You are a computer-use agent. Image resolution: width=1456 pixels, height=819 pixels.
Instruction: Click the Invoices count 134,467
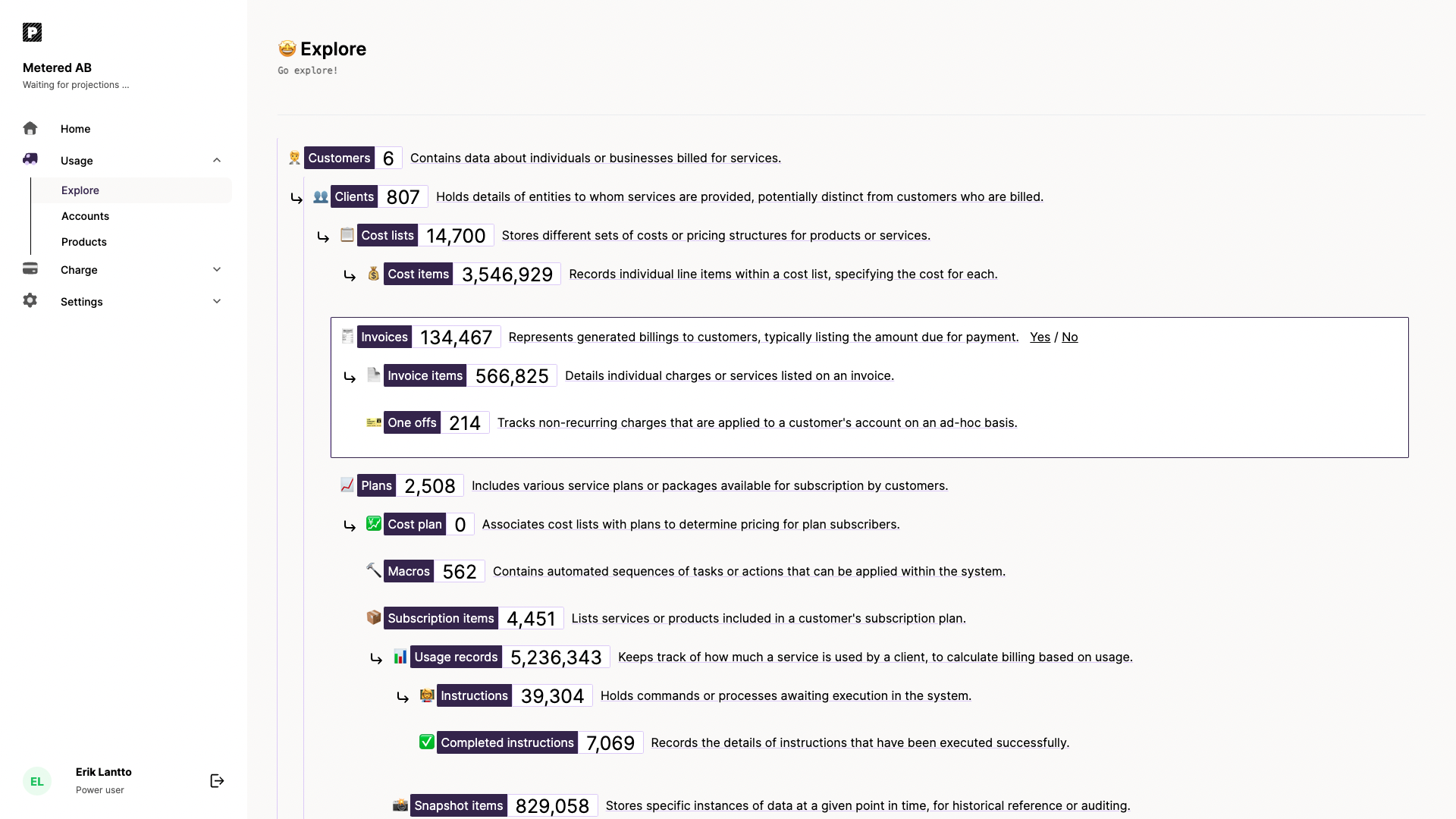coord(456,337)
